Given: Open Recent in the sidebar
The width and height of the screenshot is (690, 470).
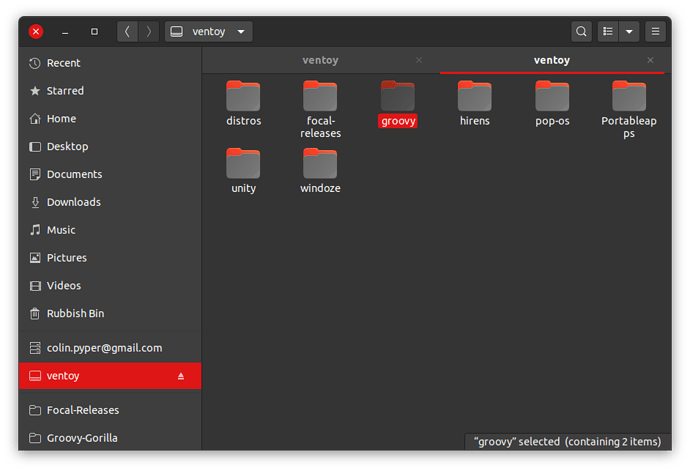Looking at the screenshot, I should pyautogui.click(x=110, y=63).
